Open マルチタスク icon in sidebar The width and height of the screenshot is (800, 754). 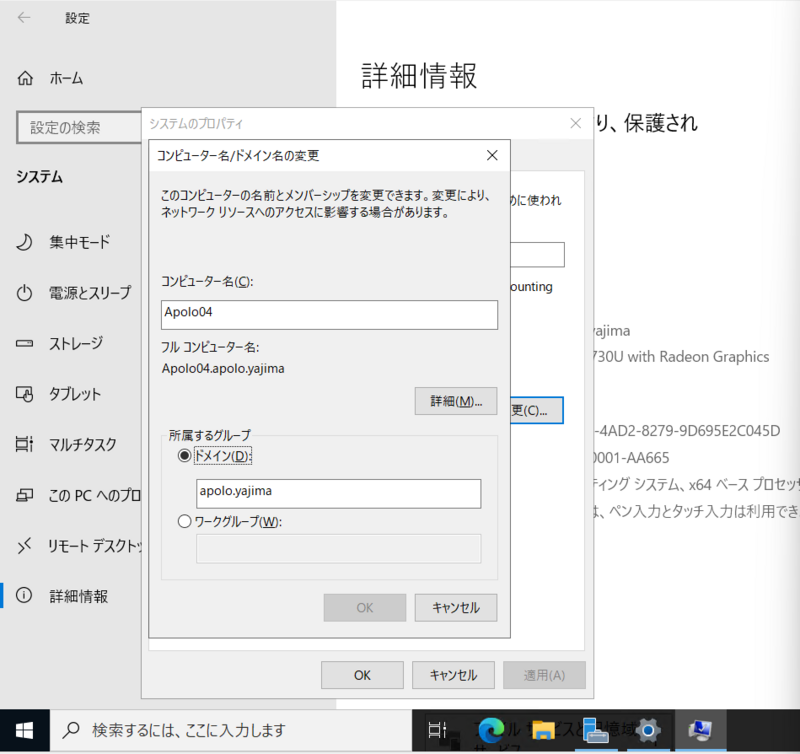24,444
